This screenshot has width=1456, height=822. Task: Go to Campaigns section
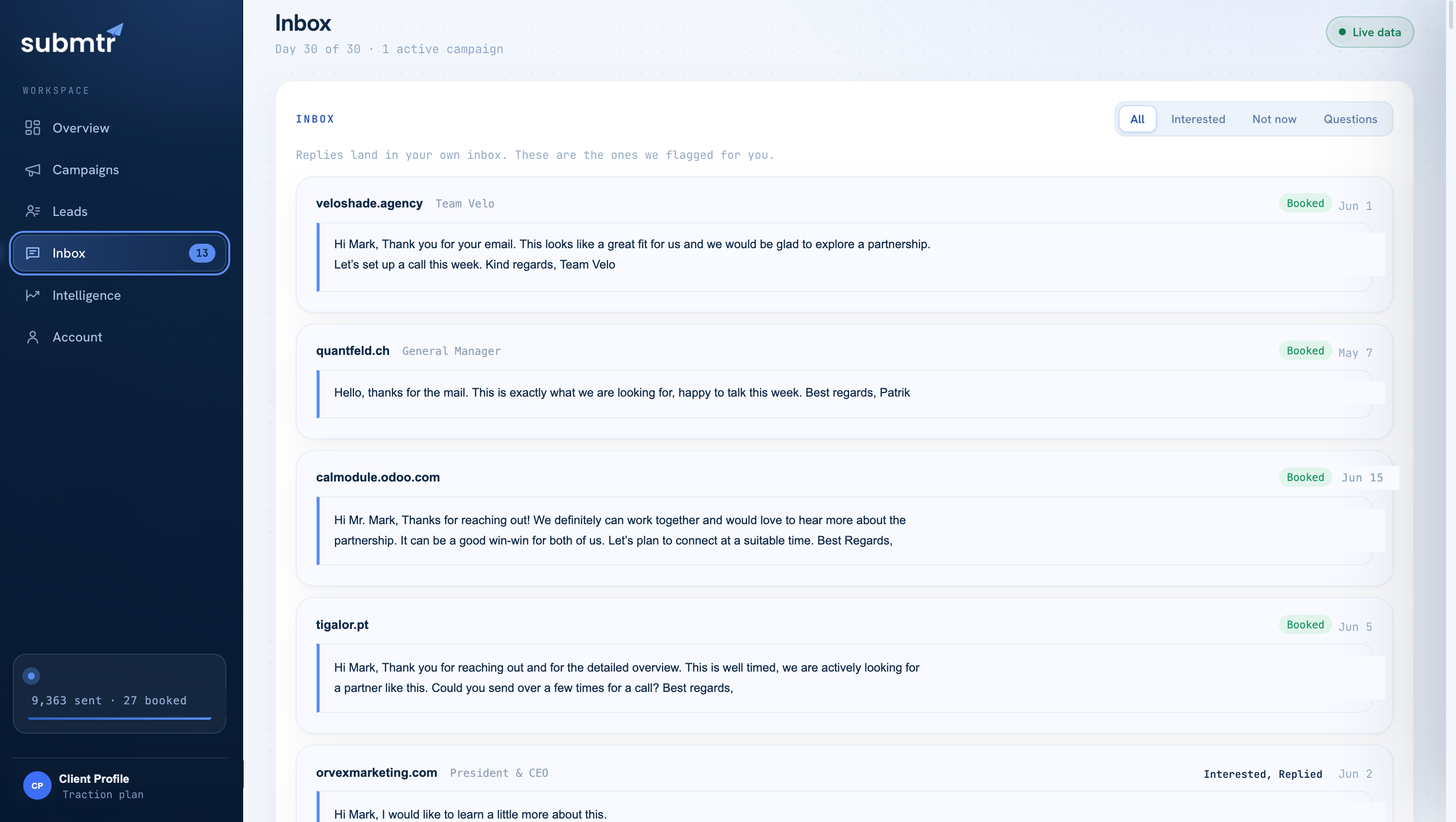tap(119, 170)
